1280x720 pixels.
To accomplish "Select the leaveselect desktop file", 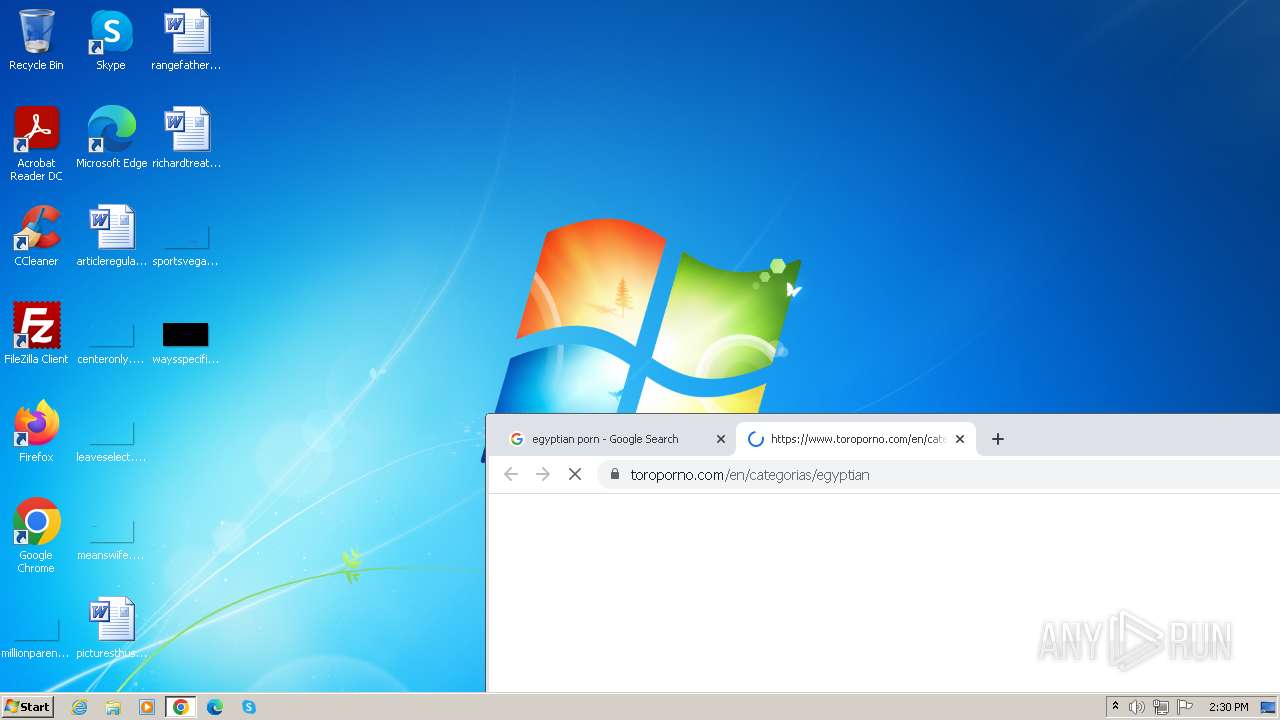I will coord(111,440).
